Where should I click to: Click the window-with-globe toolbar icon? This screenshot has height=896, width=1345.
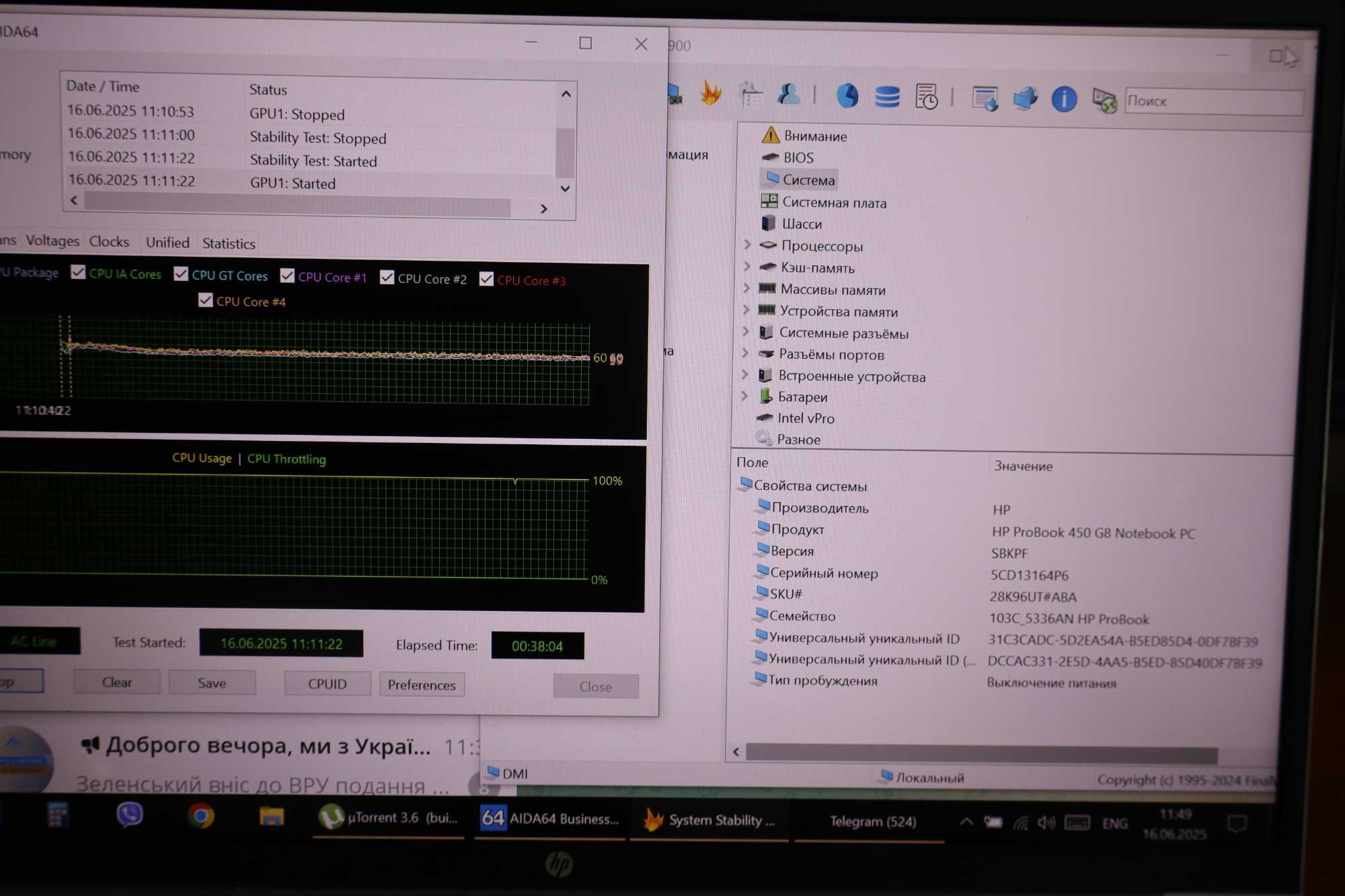coord(985,99)
